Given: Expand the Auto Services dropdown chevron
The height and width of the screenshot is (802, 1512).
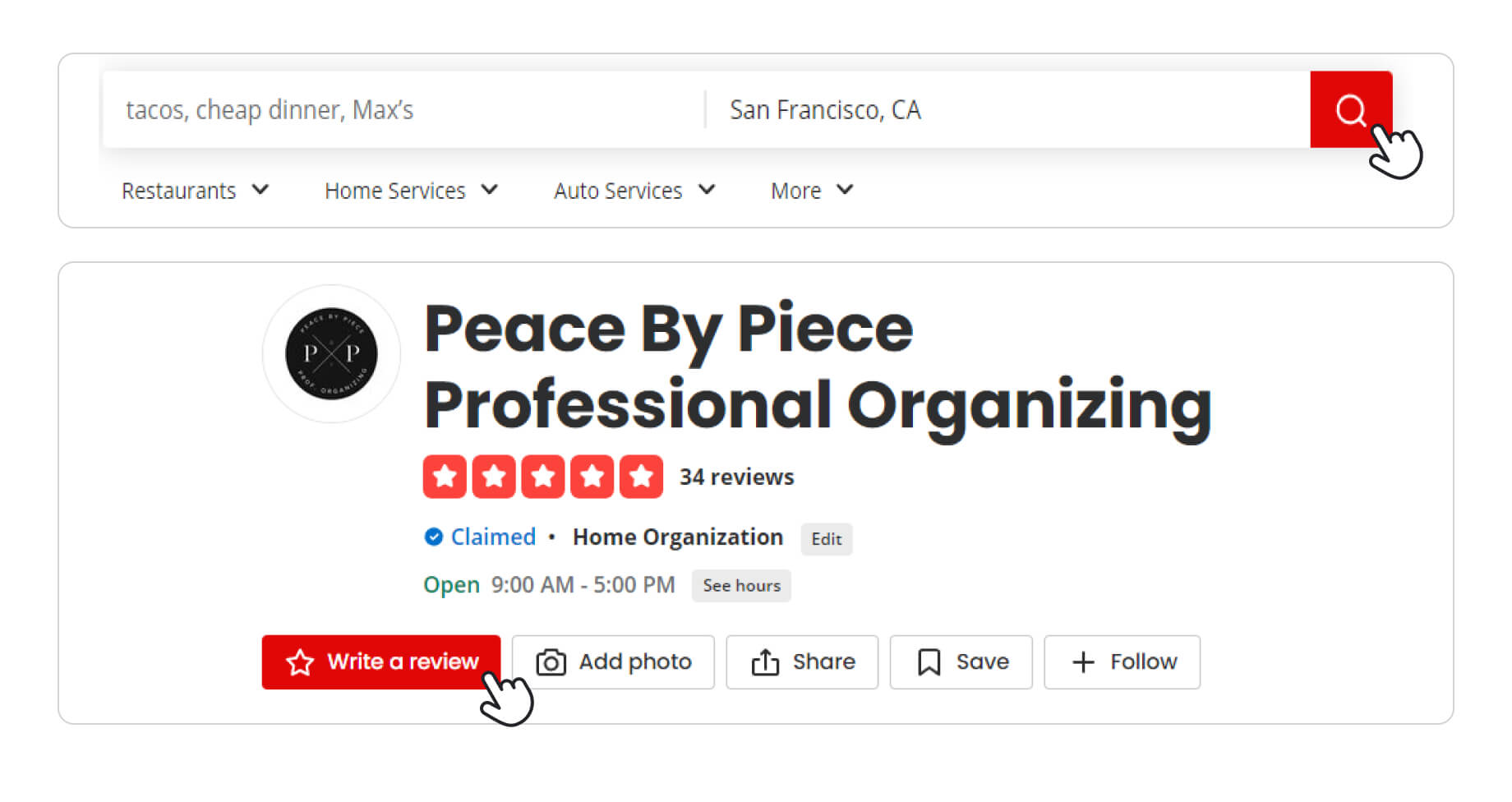Looking at the screenshot, I should pyautogui.click(x=707, y=190).
